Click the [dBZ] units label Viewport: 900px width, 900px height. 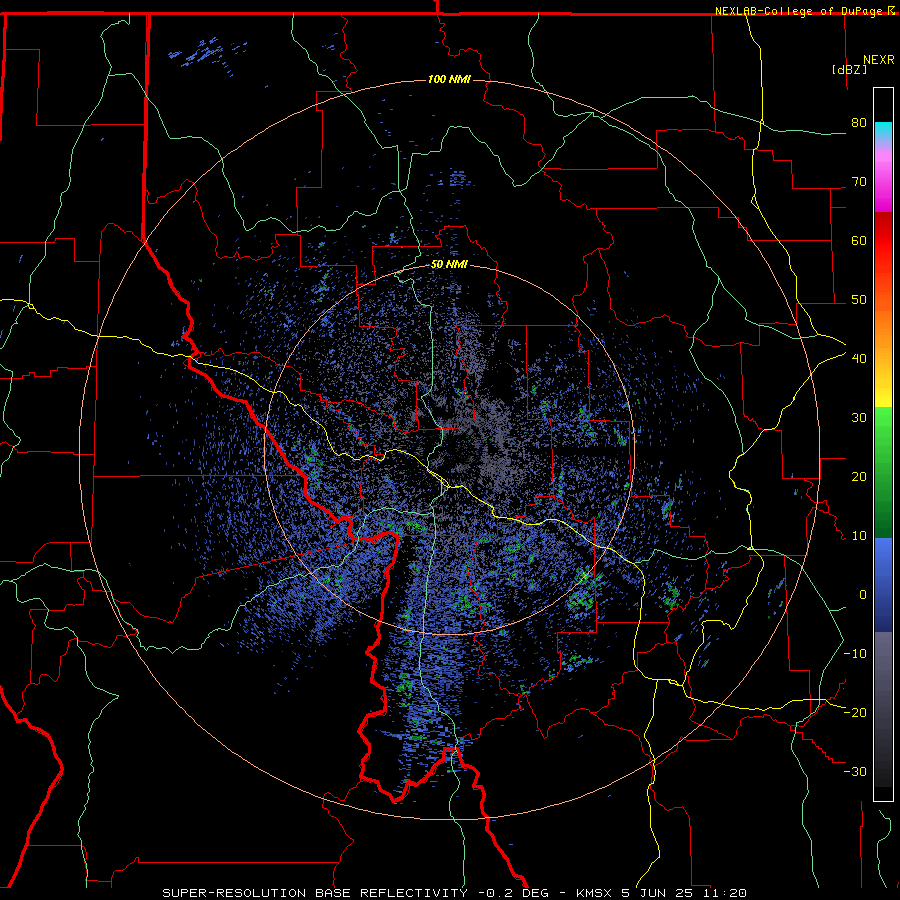(x=849, y=69)
